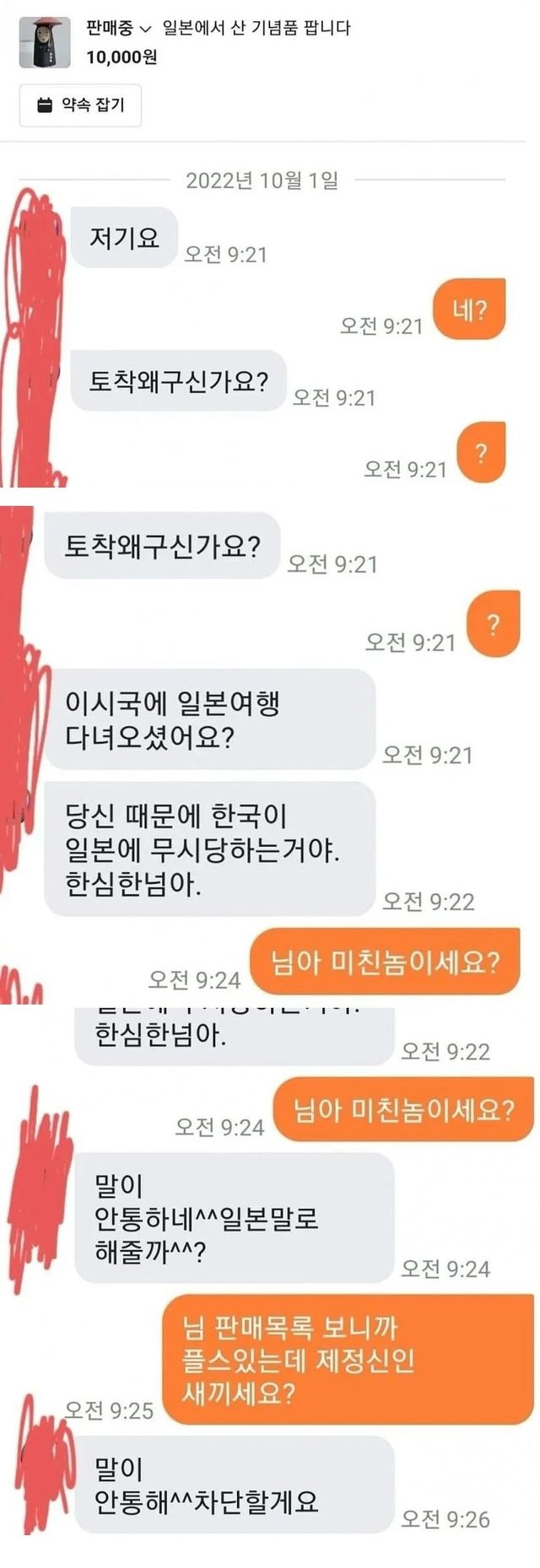
Task: Click the 오전 9:26 timestamp
Action: point(445,1519)
